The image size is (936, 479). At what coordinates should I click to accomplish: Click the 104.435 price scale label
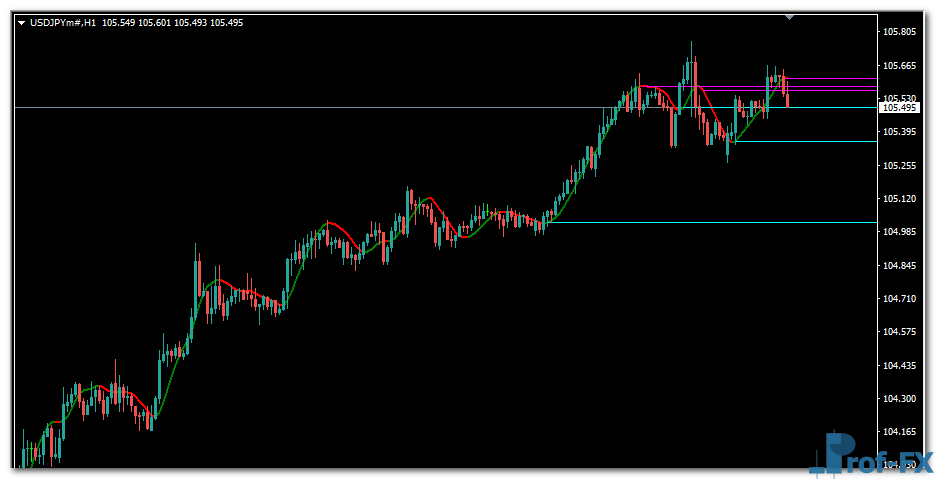pyautogui.click(x=900, y=366)
